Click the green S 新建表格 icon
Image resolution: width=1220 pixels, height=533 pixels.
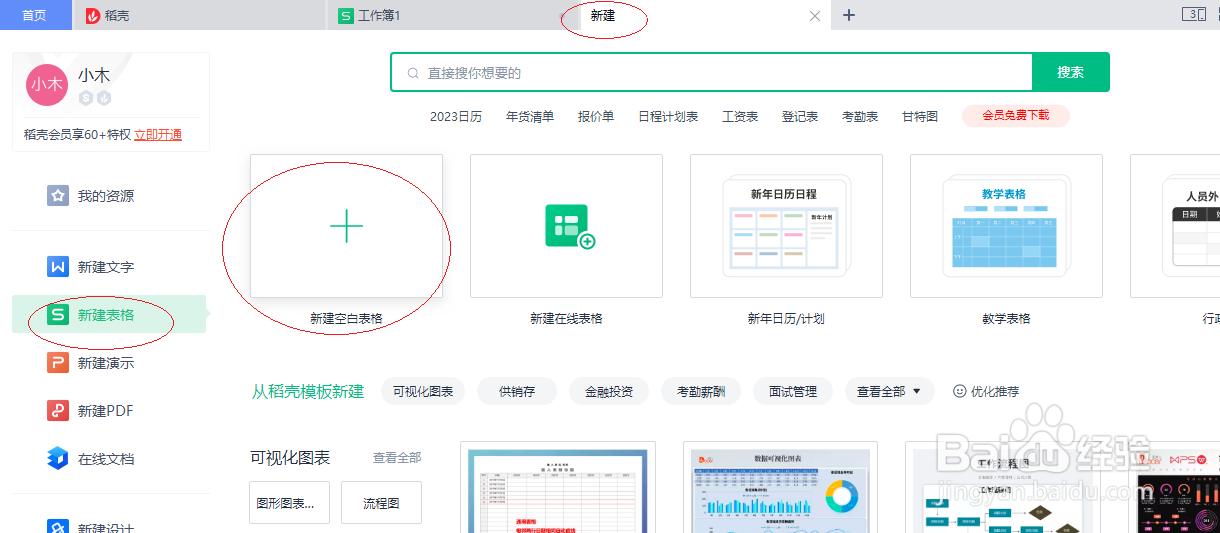click(58, 315)
